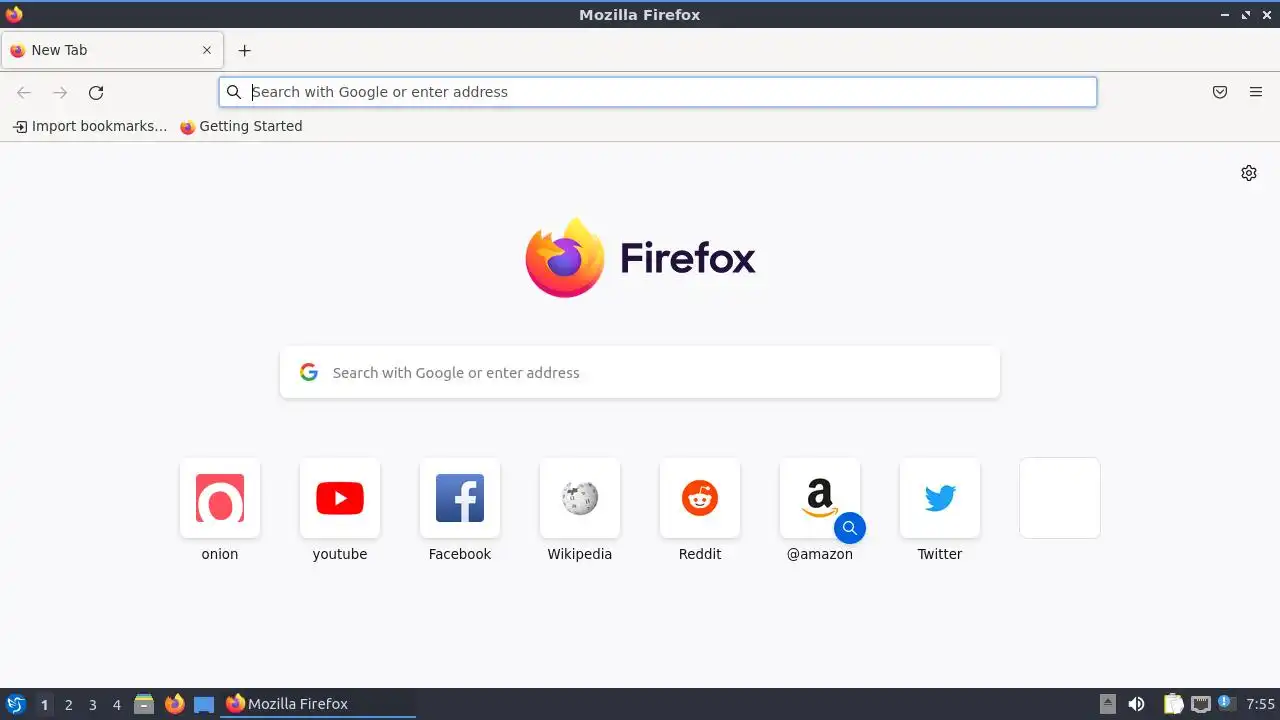Screen dimensions: 1280x720
Task: Open the network tray icon
Action: tap(1201, 704)
